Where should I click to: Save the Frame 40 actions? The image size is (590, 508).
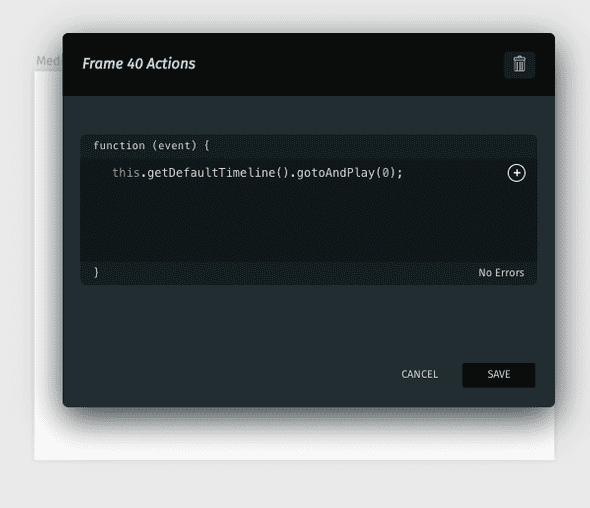(x=499, y=375)
